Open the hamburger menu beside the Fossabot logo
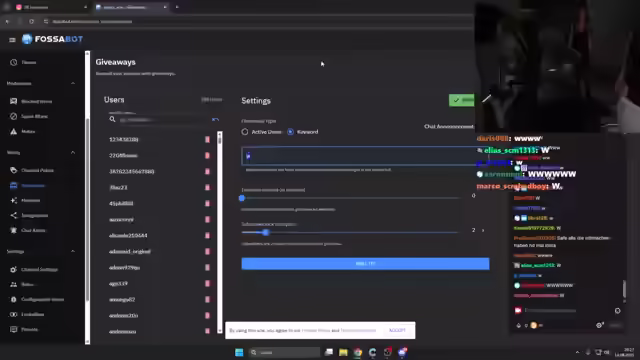This screenshot has height=360, width=640. pos(12,40)
